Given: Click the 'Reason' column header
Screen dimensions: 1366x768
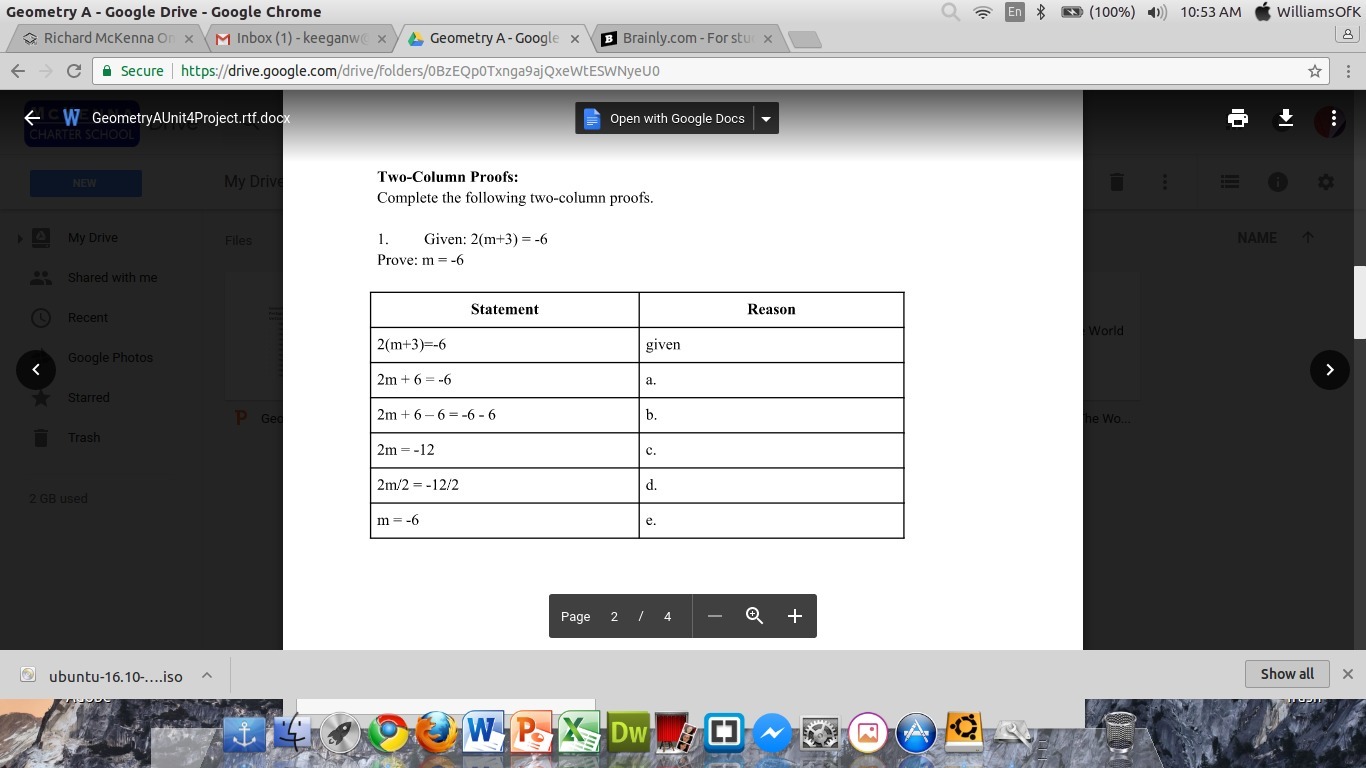Looking at the screenshot, I should point(771,310).
